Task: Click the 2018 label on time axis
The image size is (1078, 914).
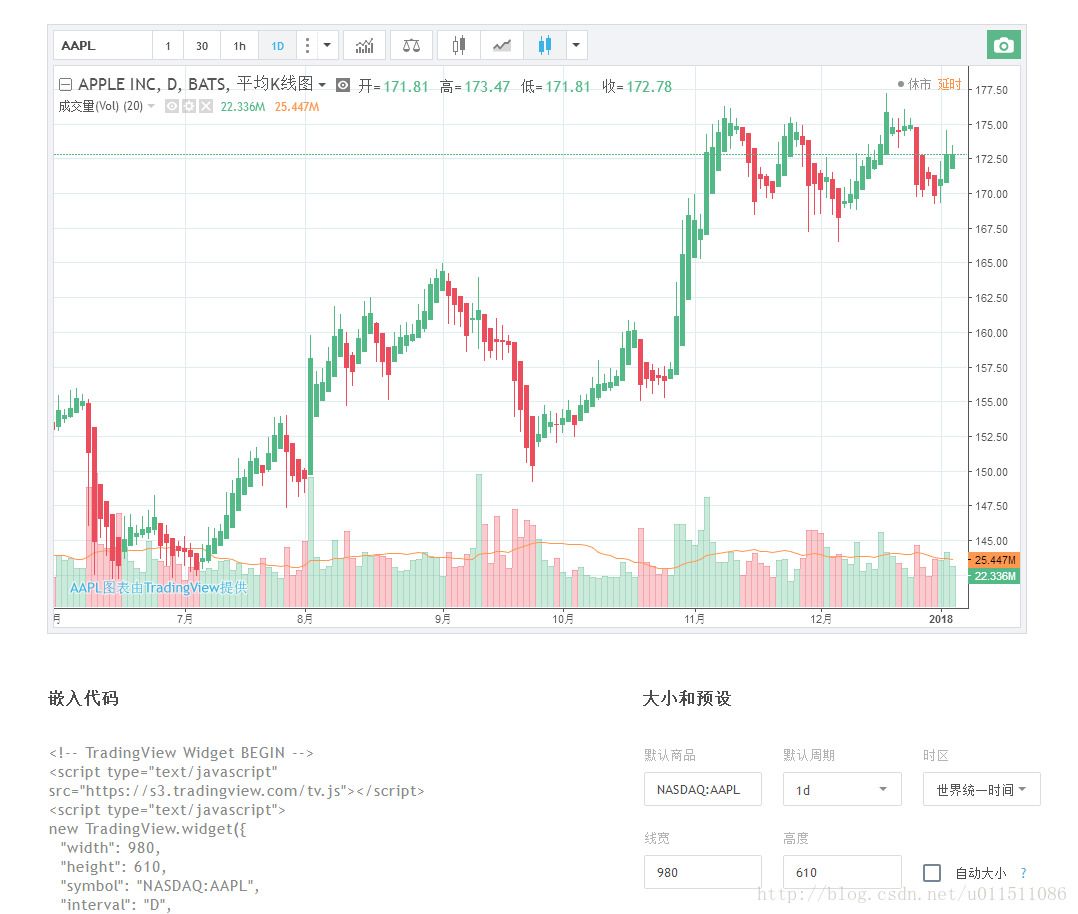Action: pos(940,619)
